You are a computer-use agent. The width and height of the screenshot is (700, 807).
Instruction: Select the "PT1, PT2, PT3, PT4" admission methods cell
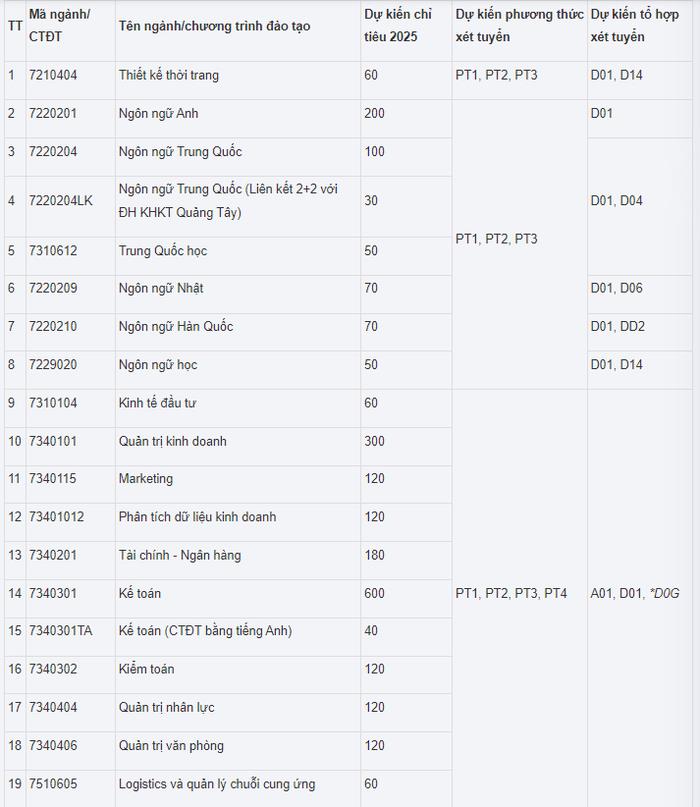tap(511, 593)
